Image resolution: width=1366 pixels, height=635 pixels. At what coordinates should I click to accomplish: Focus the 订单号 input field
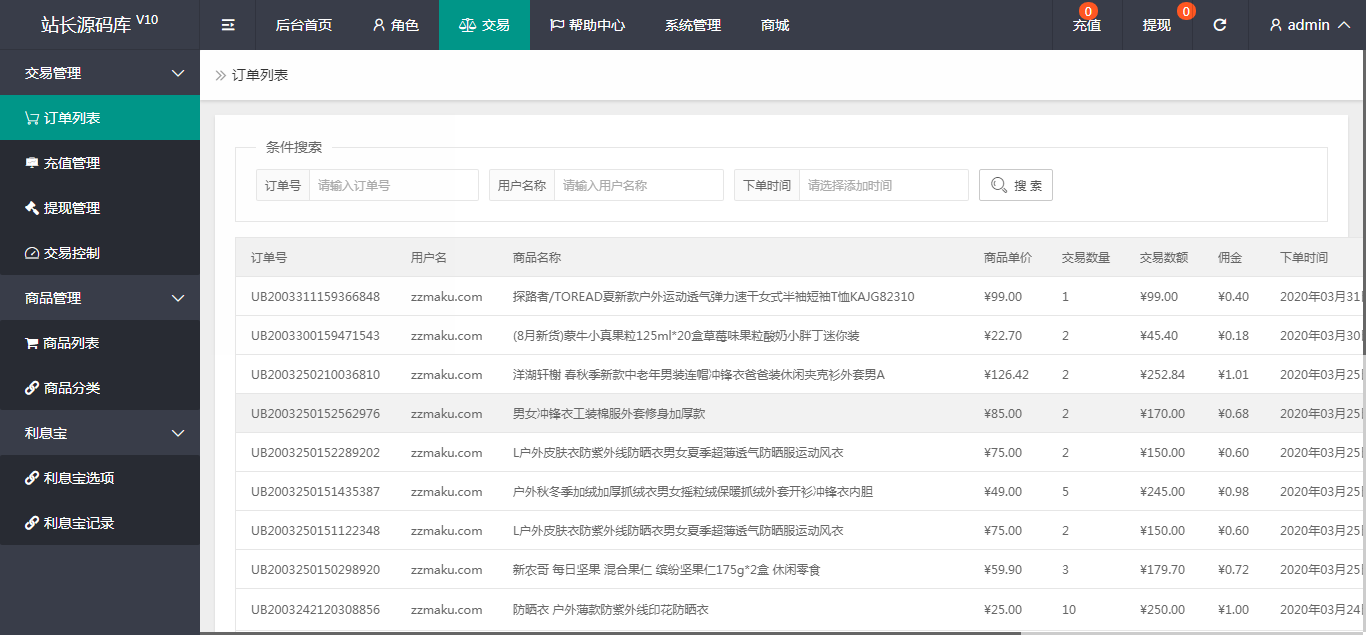(393, 185)
